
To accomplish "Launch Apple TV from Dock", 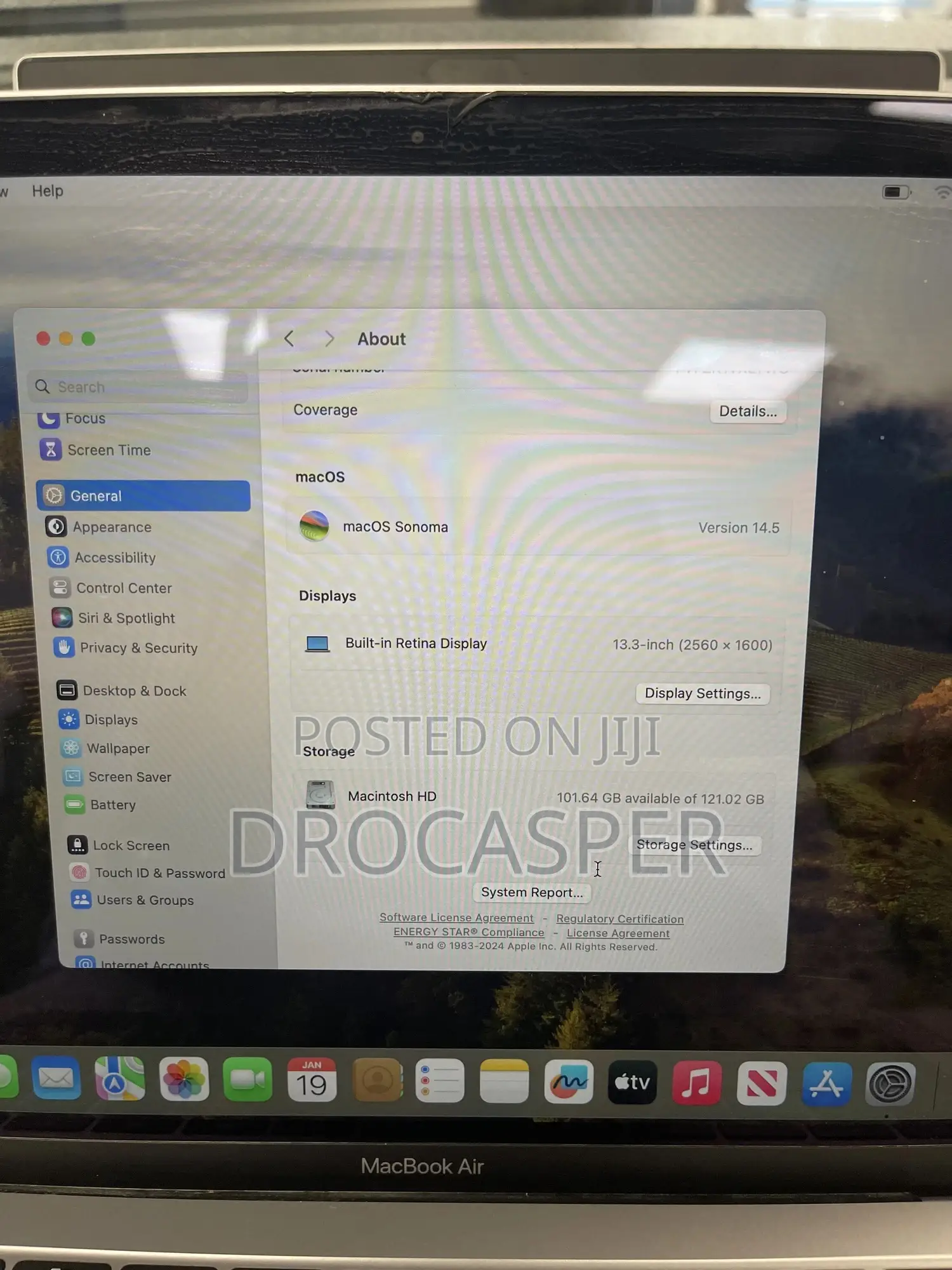I will (632, 1082).
